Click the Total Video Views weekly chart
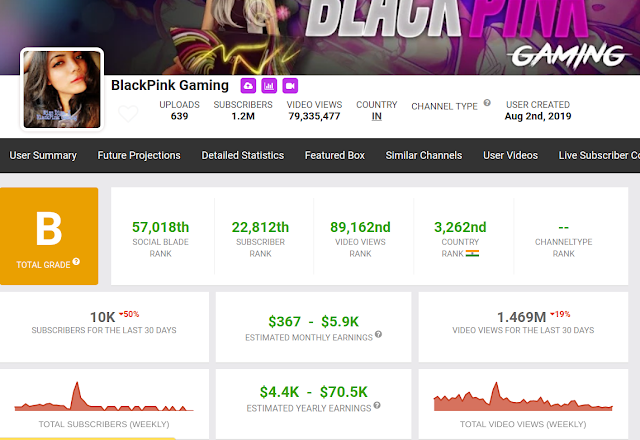The width and height of the screenshot is (640, 440). point(523,396)
